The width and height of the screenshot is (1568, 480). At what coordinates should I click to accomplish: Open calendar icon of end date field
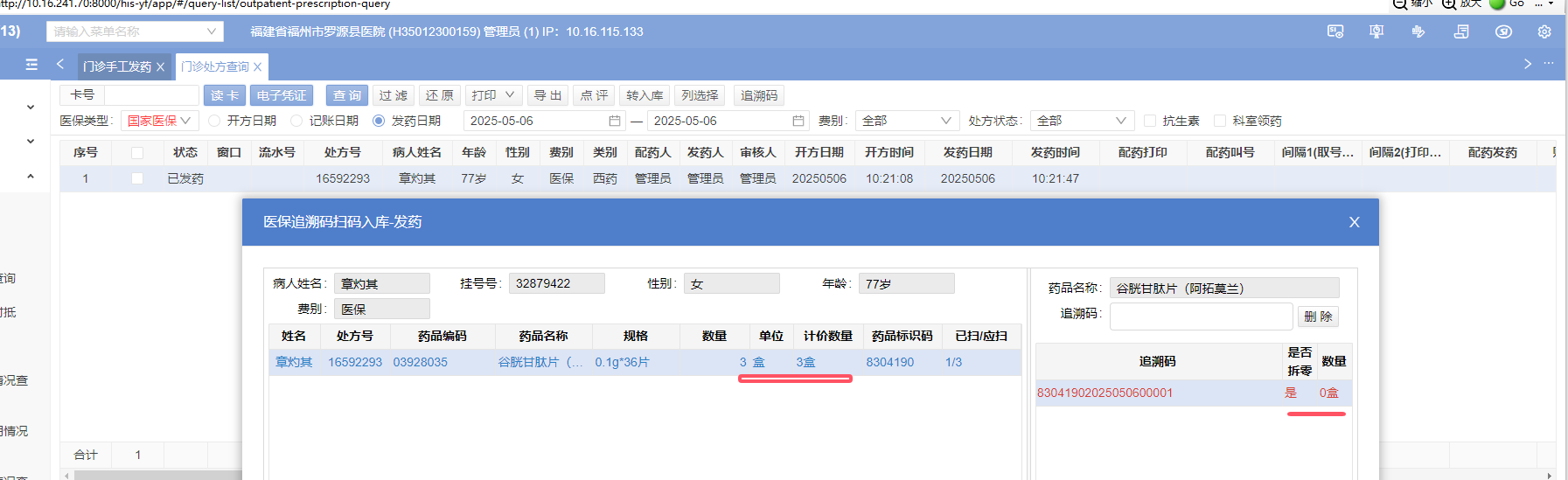pyautogui.click(x=798, y=121)
